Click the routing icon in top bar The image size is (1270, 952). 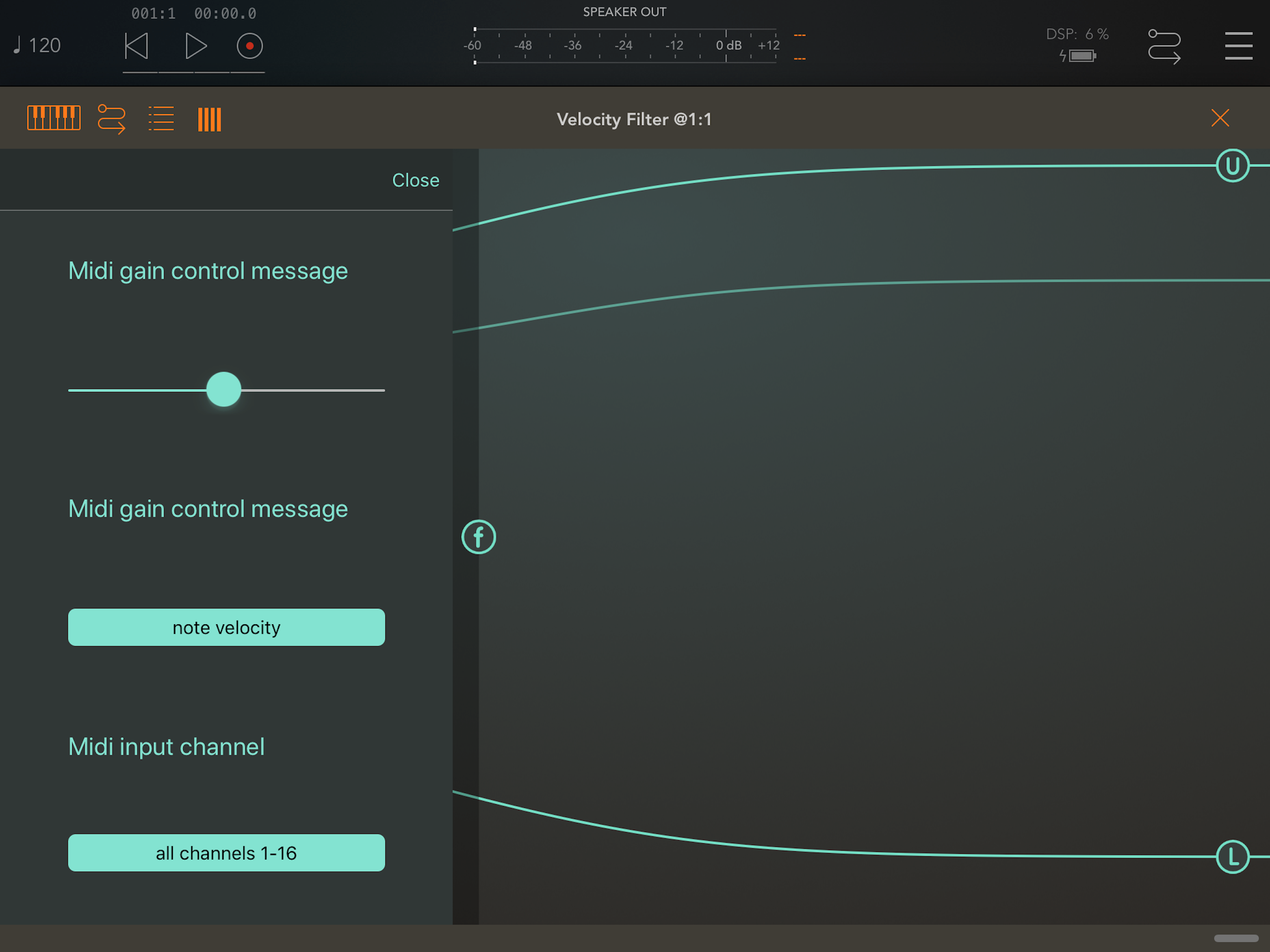pos(1164,46)
